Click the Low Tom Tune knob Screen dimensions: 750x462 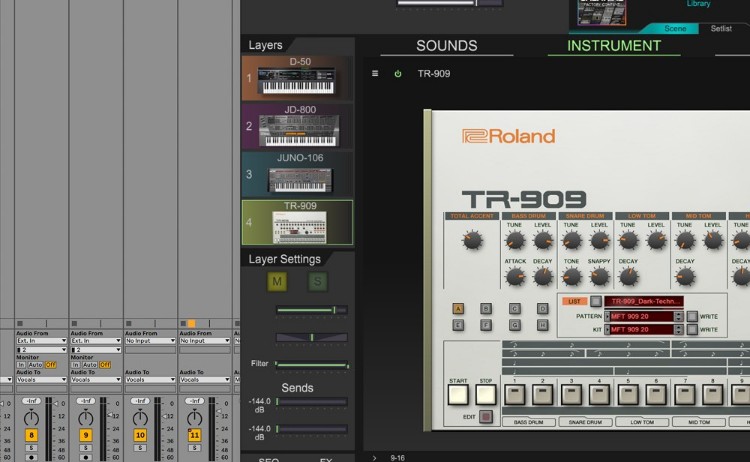click(x=629, y=241)
